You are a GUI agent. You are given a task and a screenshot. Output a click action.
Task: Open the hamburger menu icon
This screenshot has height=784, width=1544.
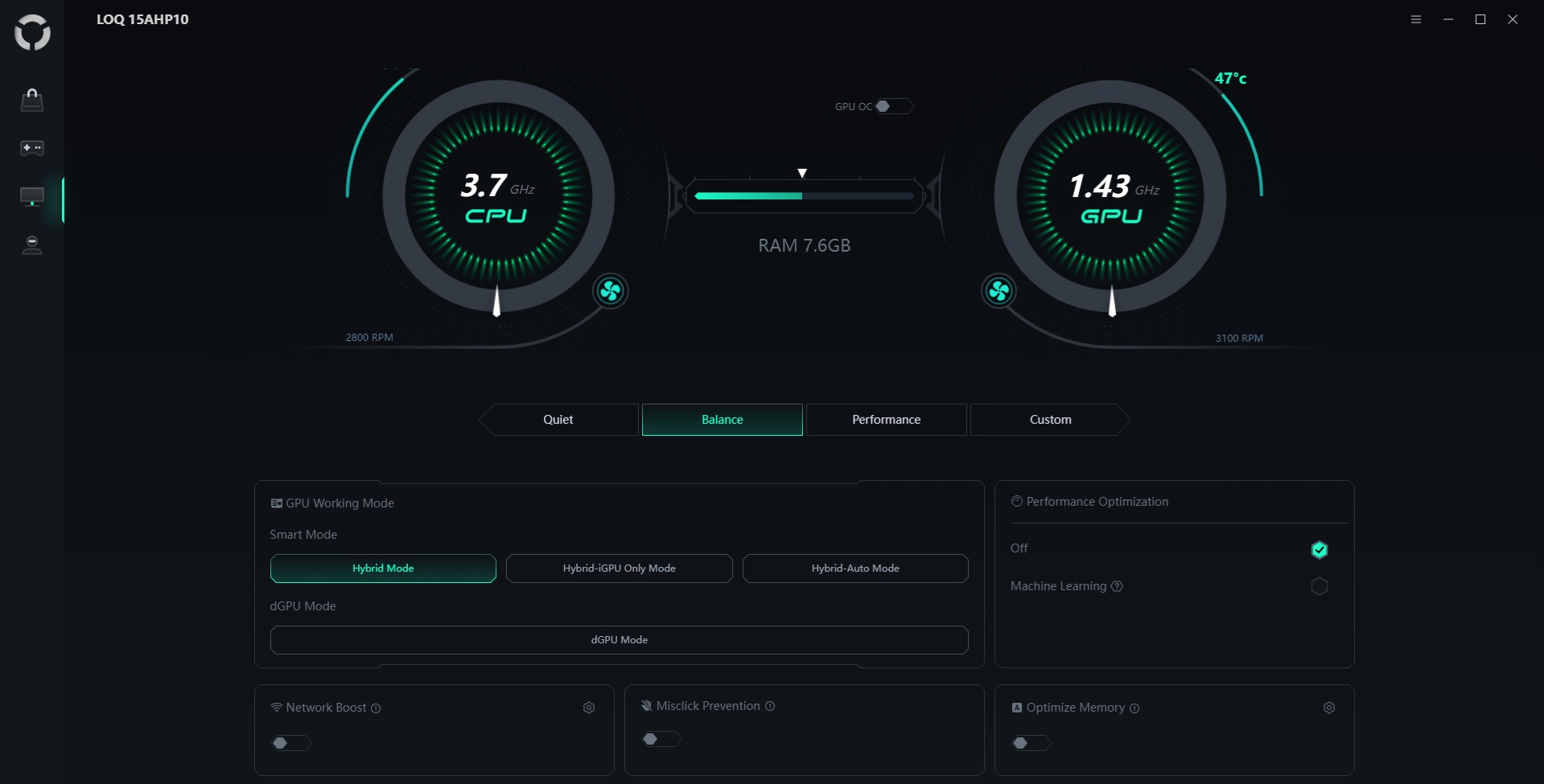1416,19
